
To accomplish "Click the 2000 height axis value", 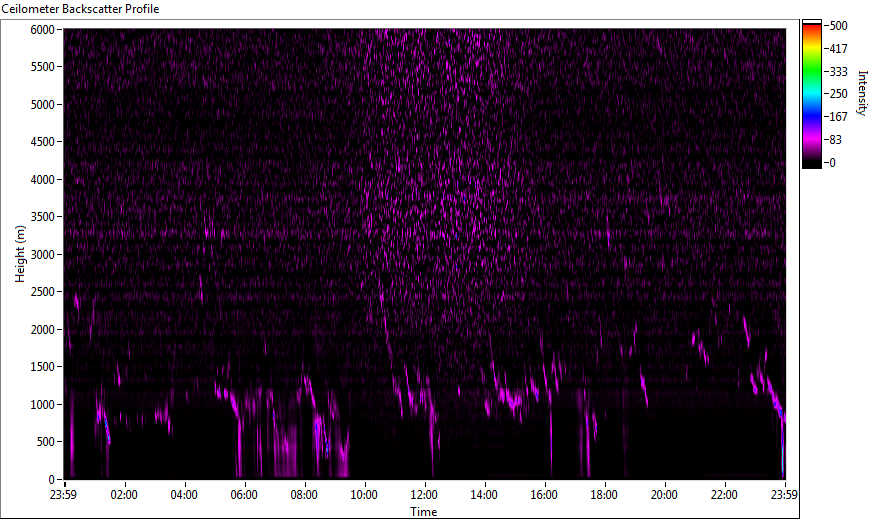I will tap(42, 330).
